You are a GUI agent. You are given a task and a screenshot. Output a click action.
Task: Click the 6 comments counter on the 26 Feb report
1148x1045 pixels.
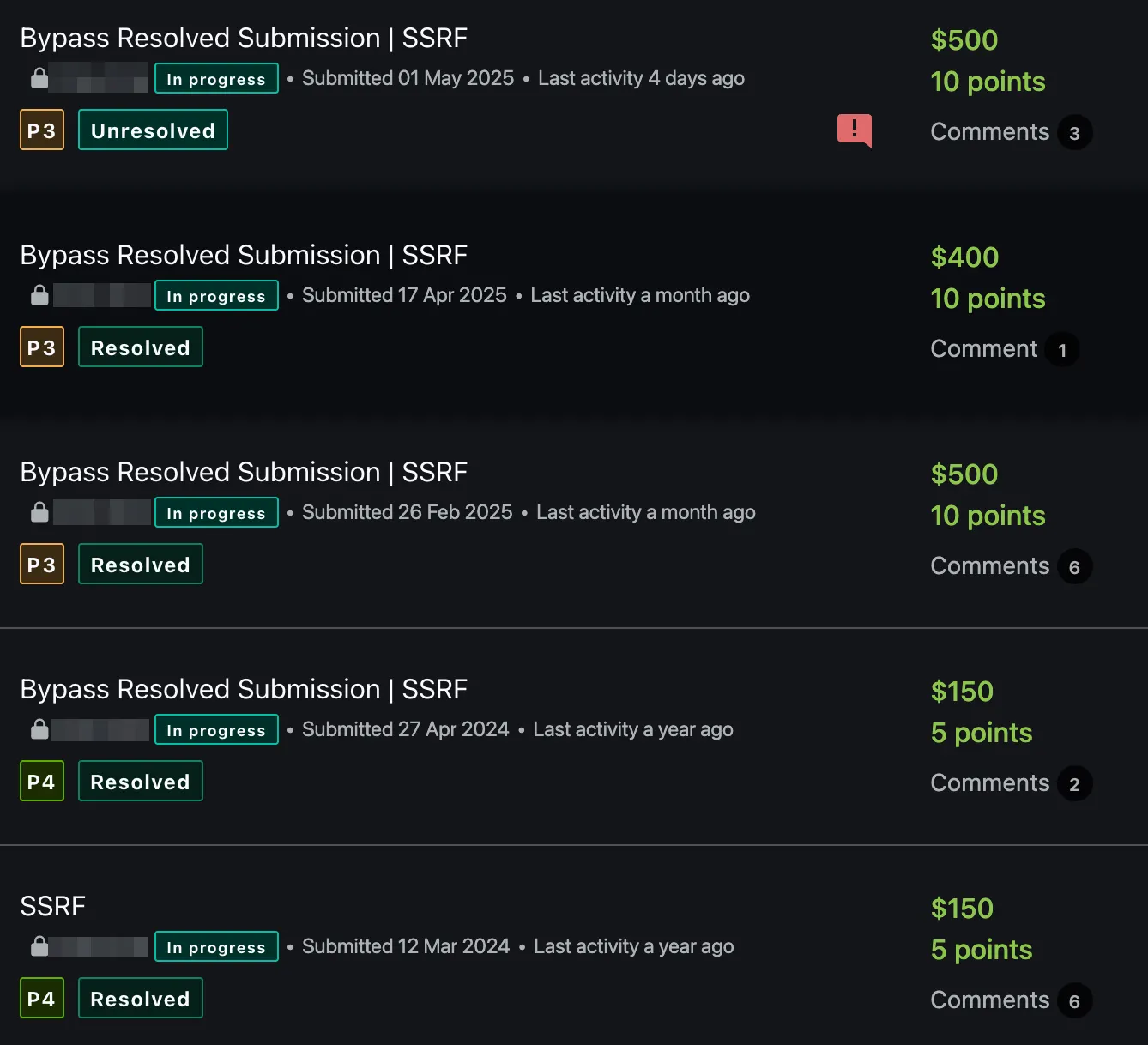[x=1011, y=565]
